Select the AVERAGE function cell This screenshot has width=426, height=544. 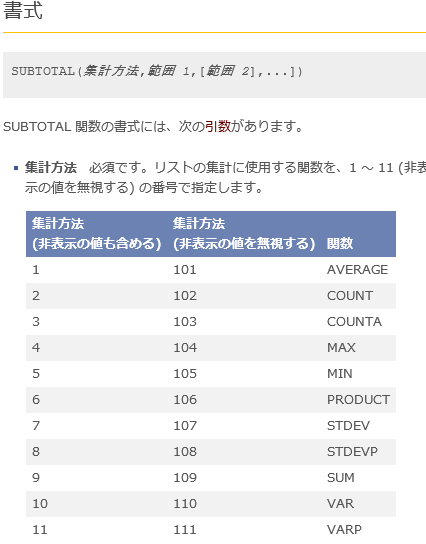click(x=357, y=270)
